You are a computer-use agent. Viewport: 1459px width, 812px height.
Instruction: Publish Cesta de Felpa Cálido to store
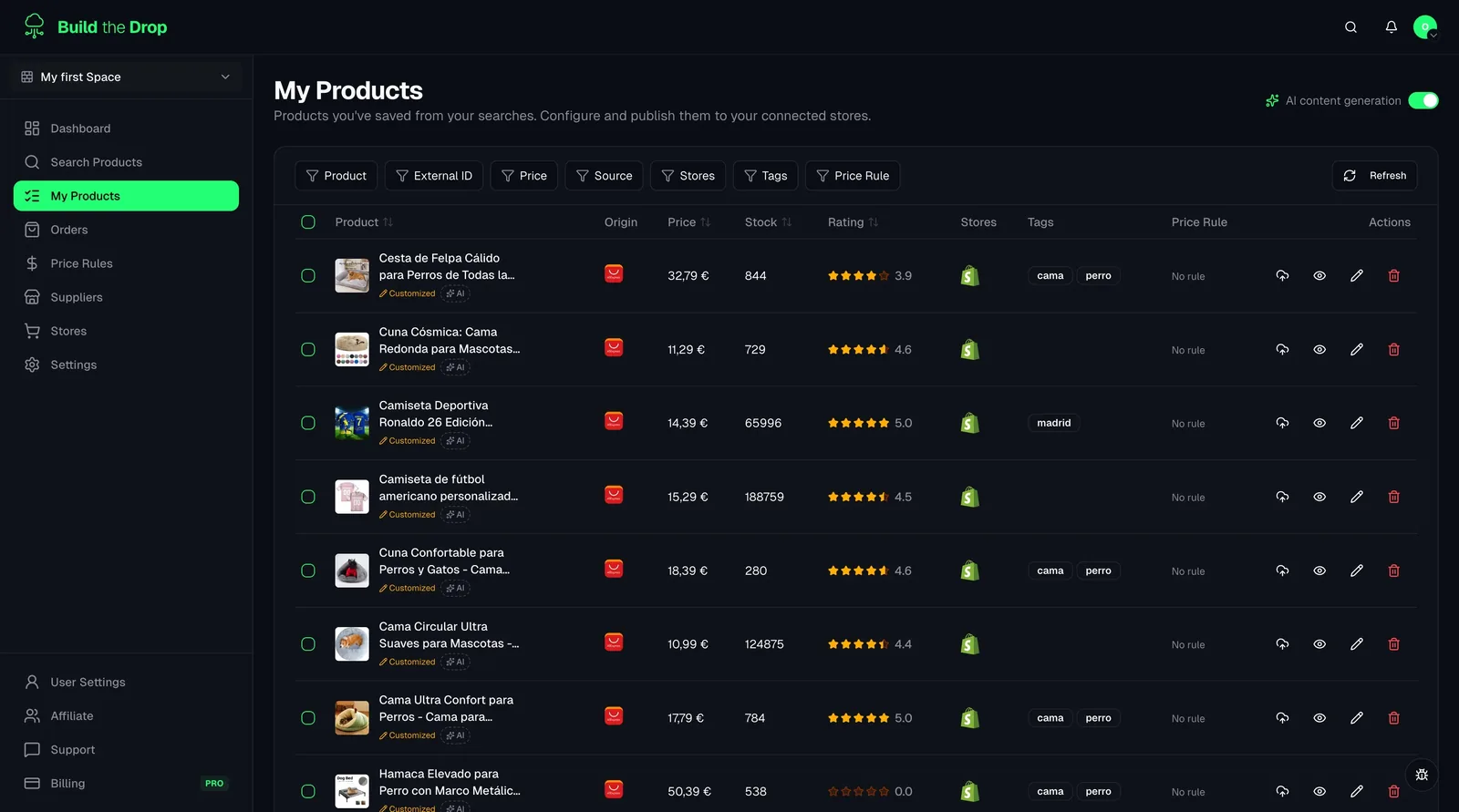coord(1282,275)
